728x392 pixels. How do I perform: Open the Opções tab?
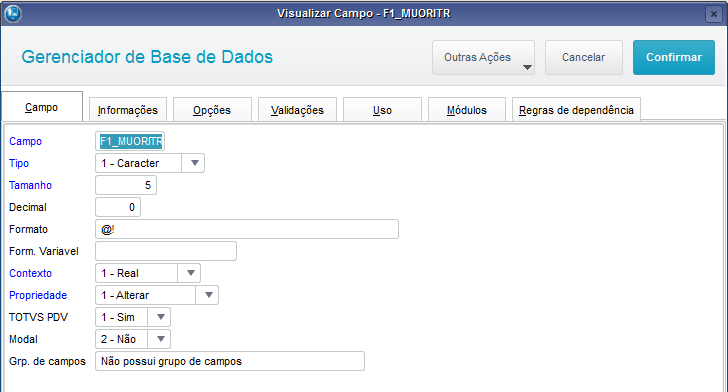pyautogui.click(x=212, y=110)
